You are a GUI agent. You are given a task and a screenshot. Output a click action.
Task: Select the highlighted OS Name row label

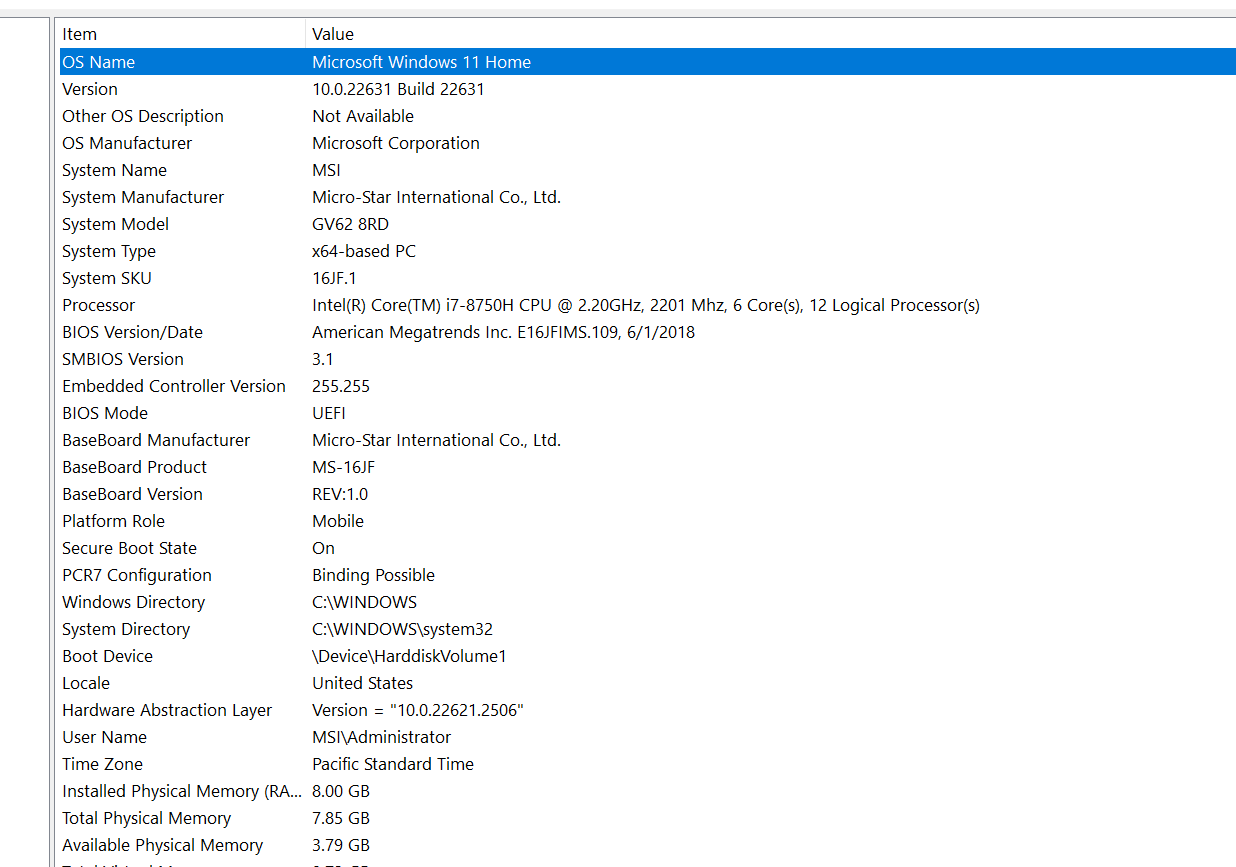[98, 62]
